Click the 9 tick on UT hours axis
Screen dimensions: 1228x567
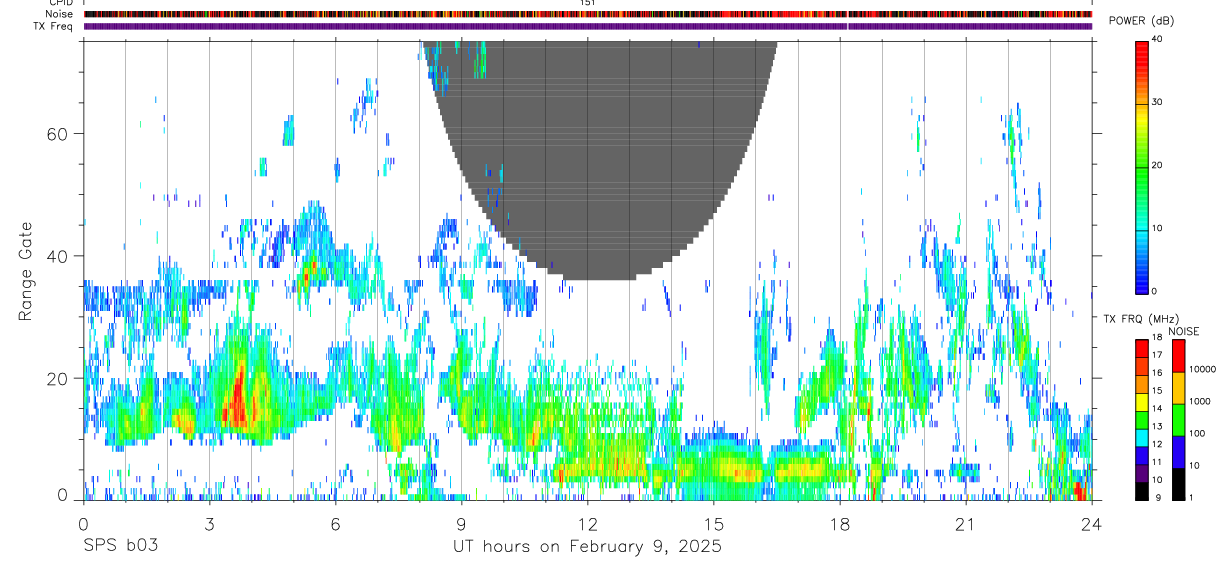[461, 523]
